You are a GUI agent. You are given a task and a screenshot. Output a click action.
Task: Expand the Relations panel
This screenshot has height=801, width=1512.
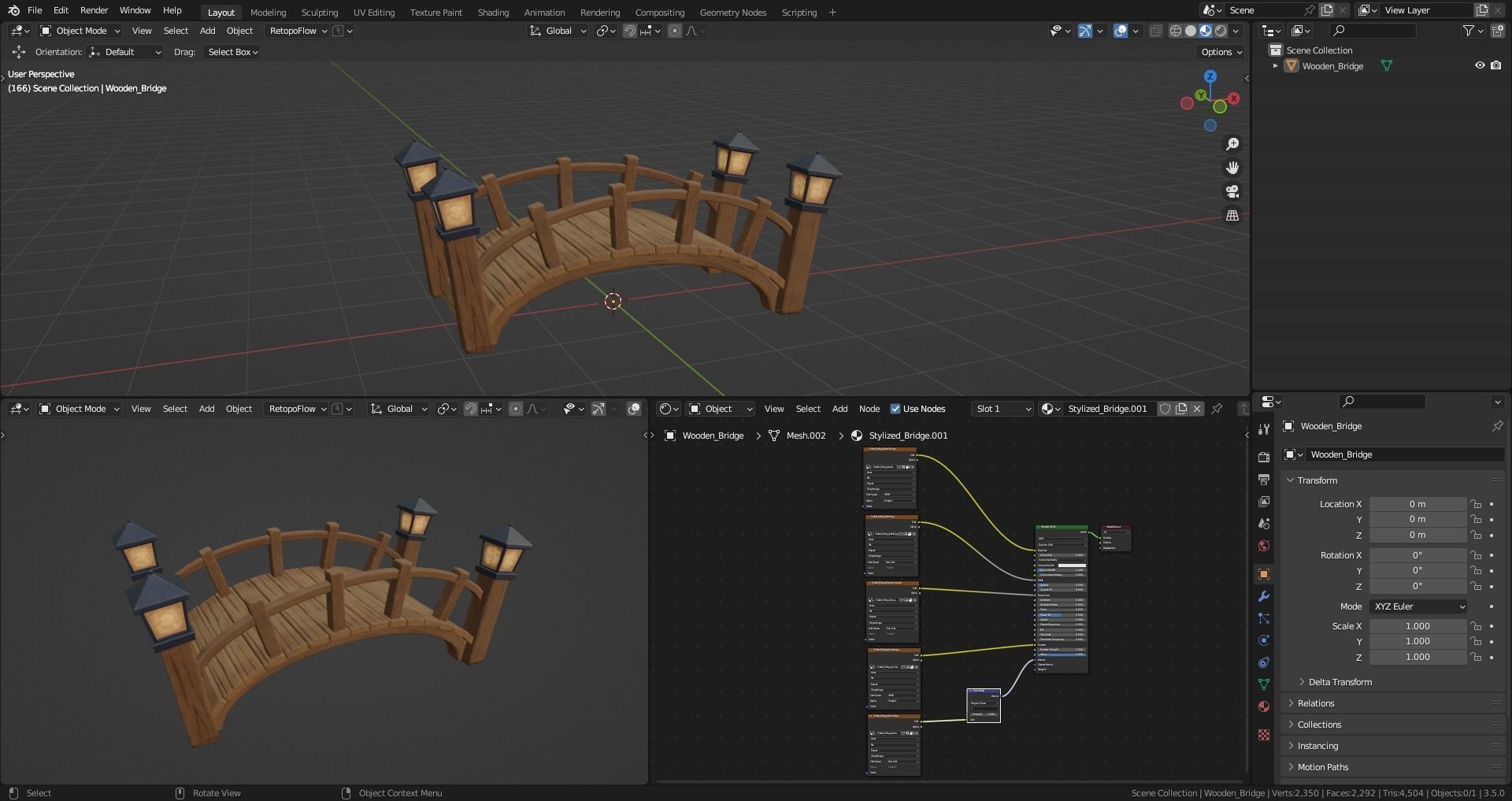[1291, 703]
